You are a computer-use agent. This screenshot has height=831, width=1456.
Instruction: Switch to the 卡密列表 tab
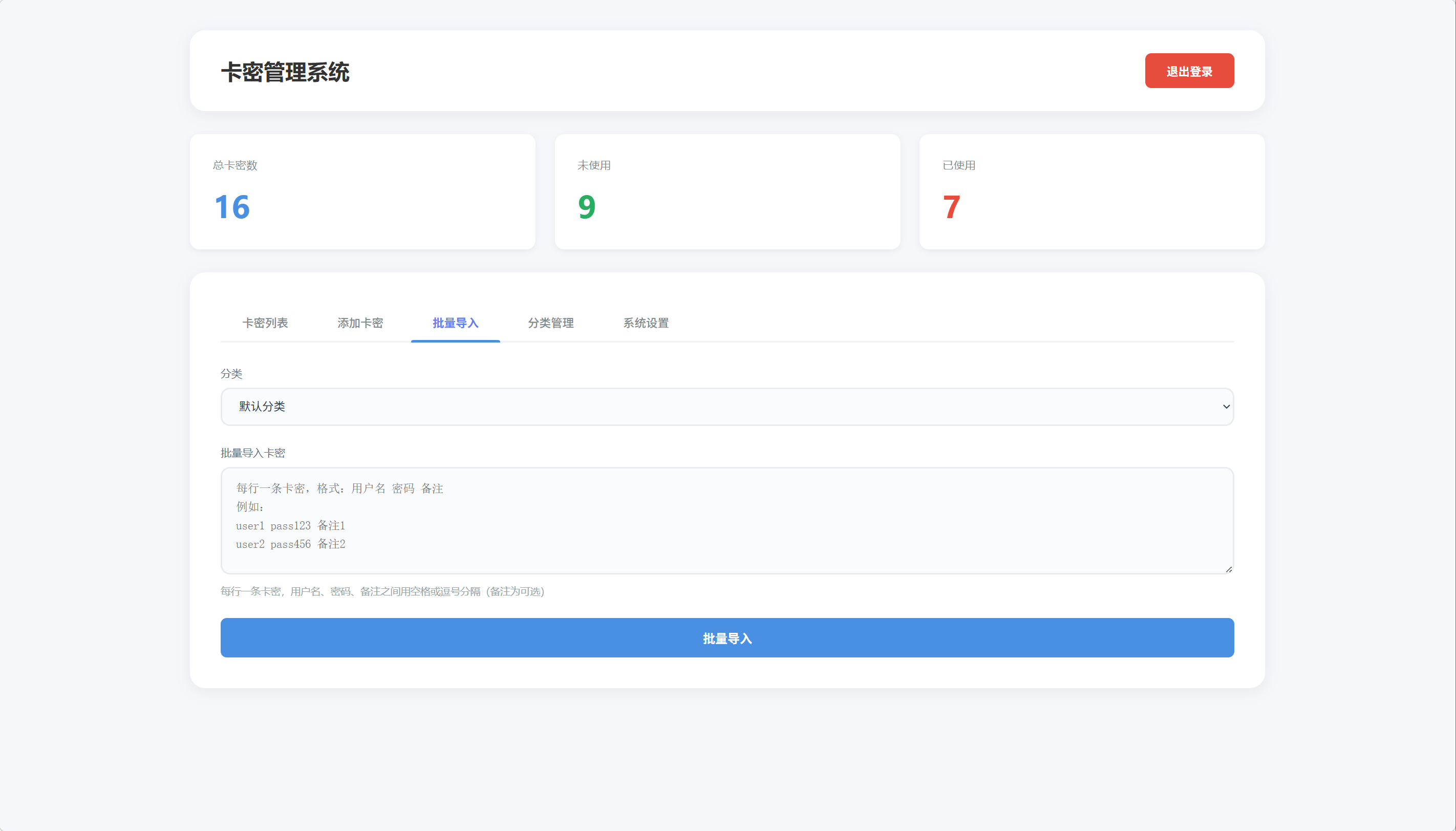266,323
